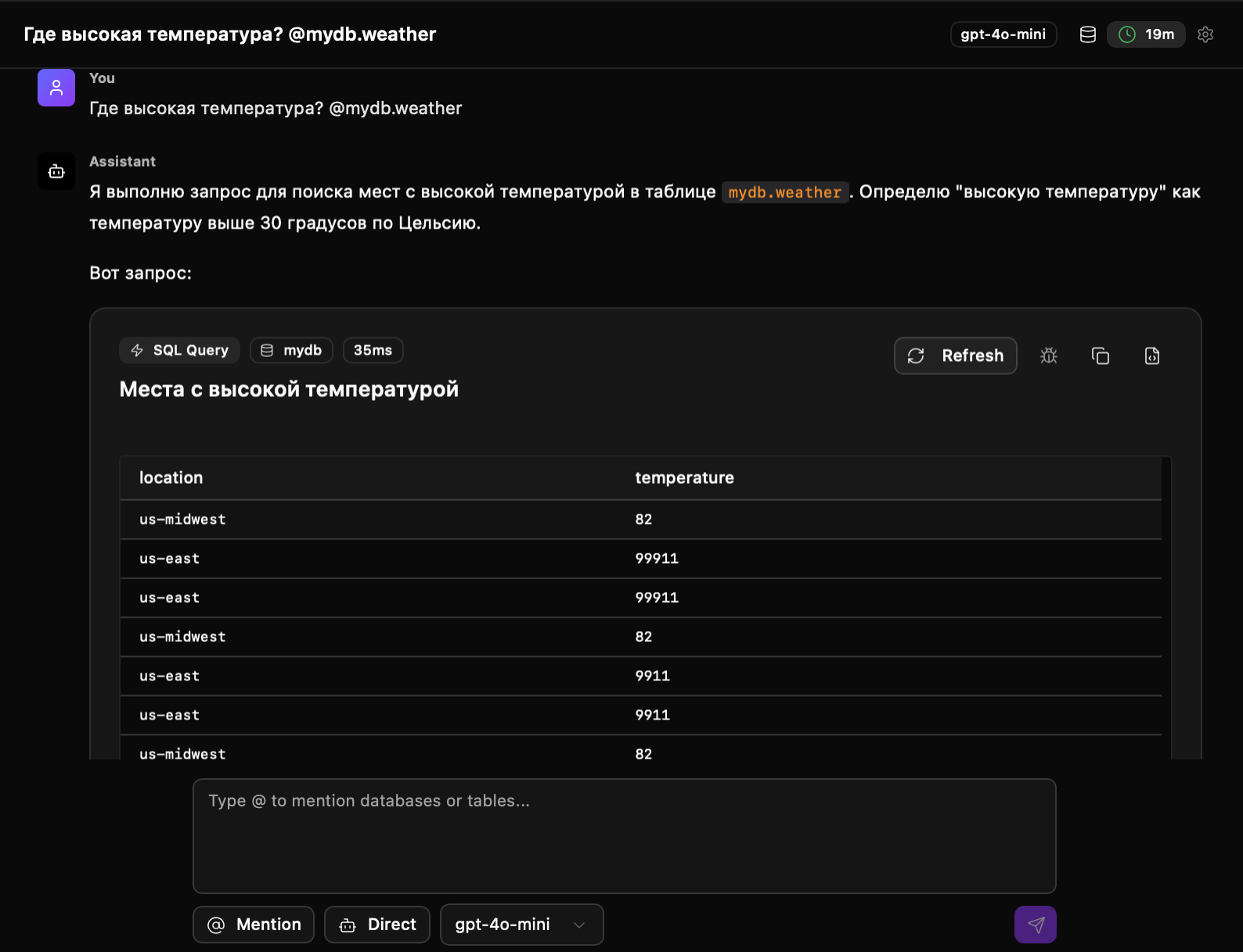Screen dimensions: 1243x952
Task: Send the message with paper plane button
Action: tap(1036, 925)
